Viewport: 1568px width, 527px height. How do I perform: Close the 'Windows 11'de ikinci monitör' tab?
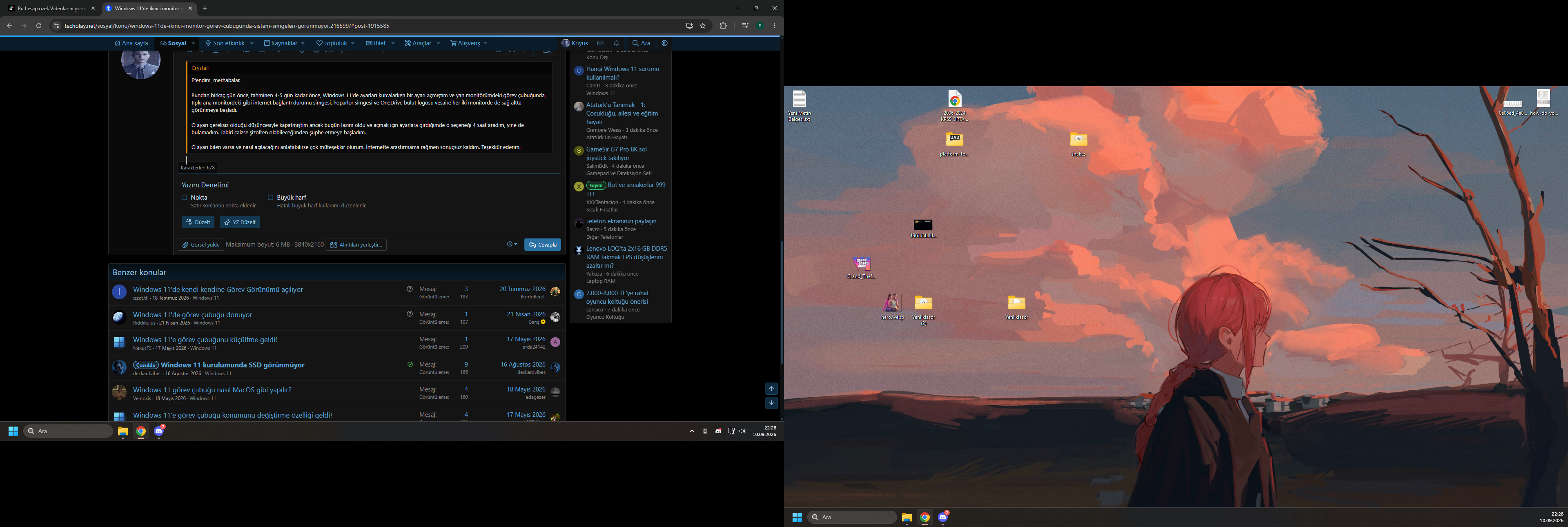[x=190, y=9]
